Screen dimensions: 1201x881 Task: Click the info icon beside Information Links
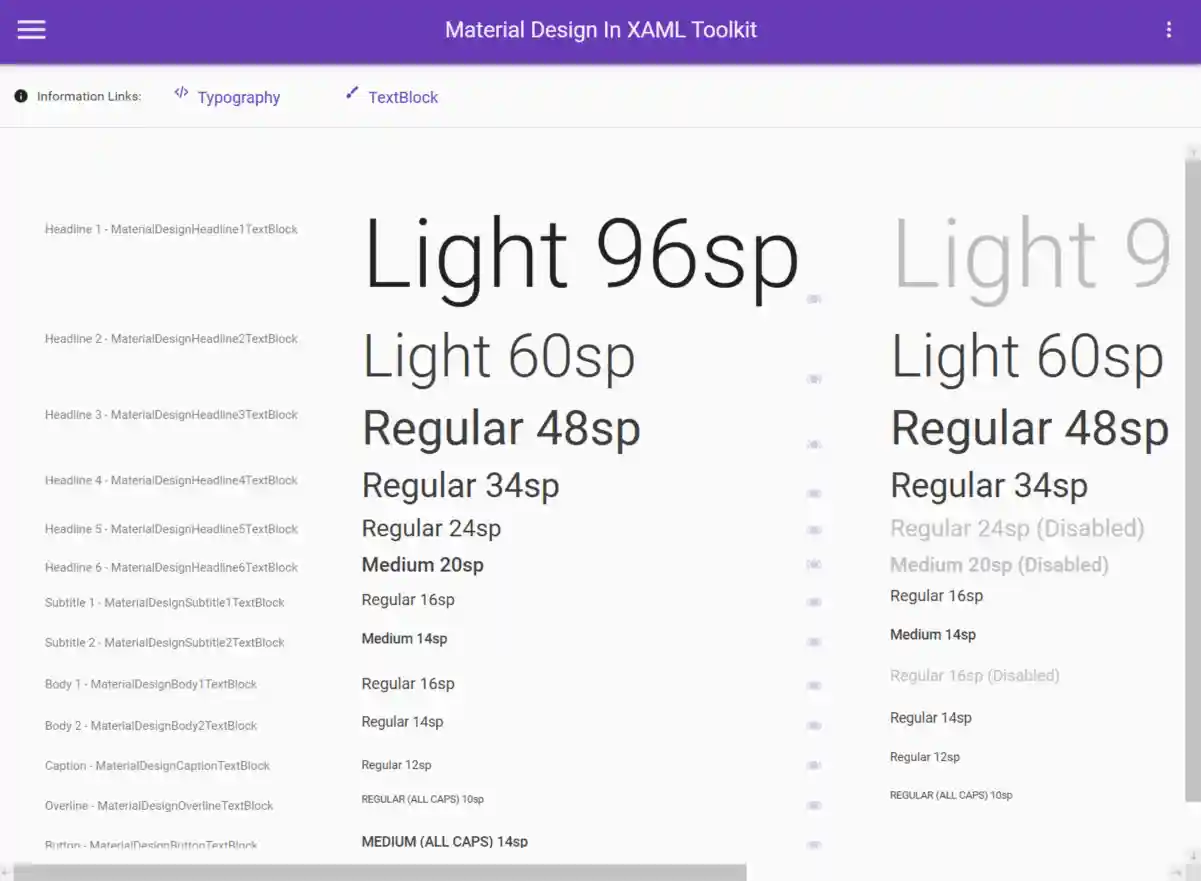click(21, 96)
